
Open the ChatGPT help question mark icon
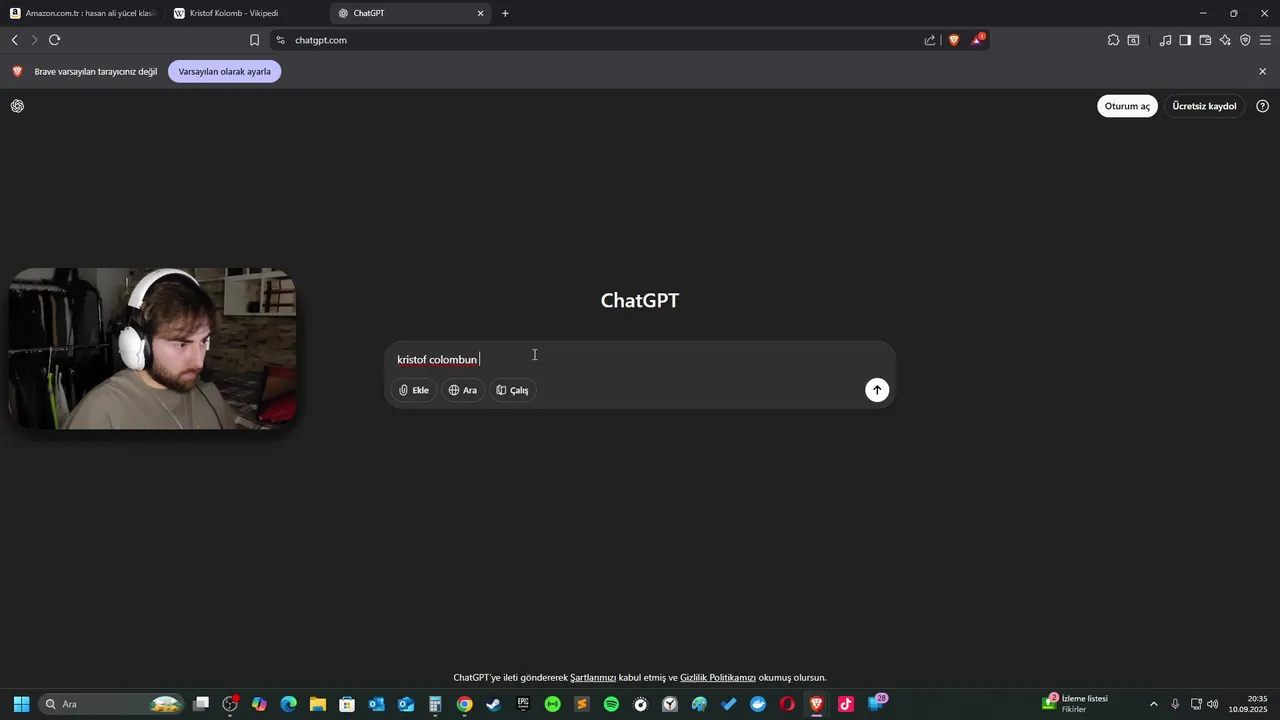coord(1262,106)
